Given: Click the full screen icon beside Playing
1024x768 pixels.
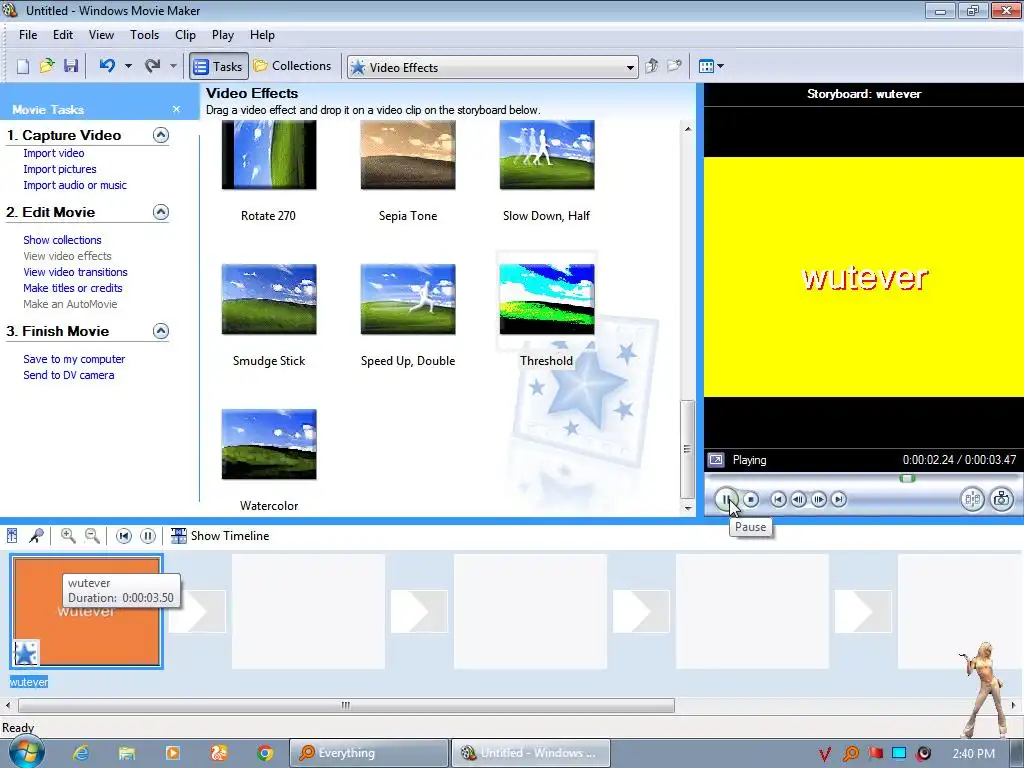Looking at the screenshot, I should 716,460.
